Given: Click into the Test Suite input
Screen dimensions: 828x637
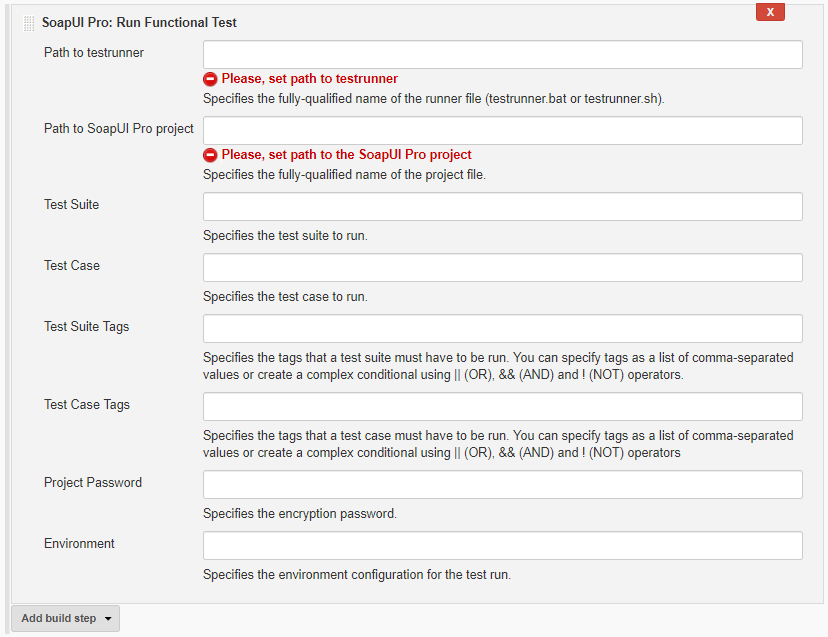Looking at the screenshot, I should [503, 207].
